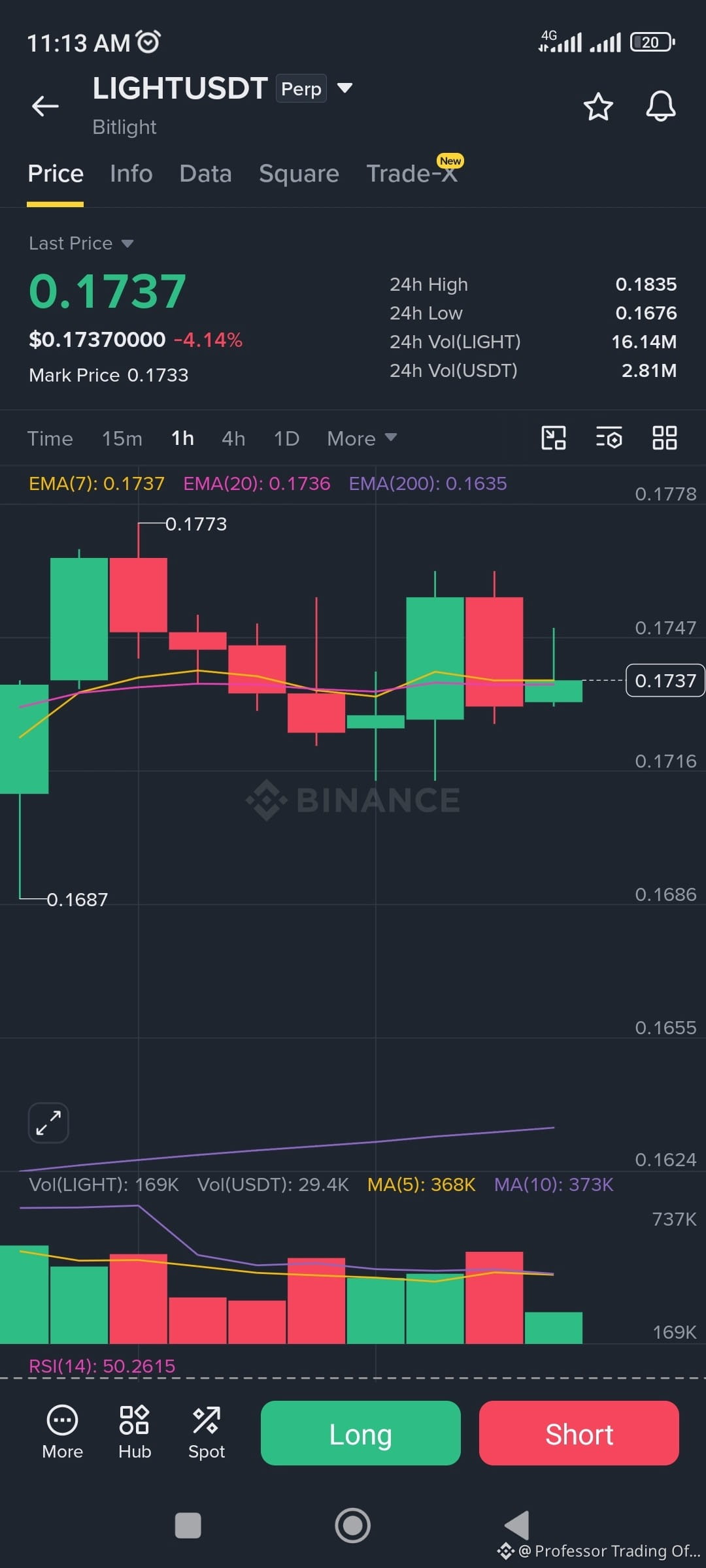Select the 1h chart interval

(182, 438)
